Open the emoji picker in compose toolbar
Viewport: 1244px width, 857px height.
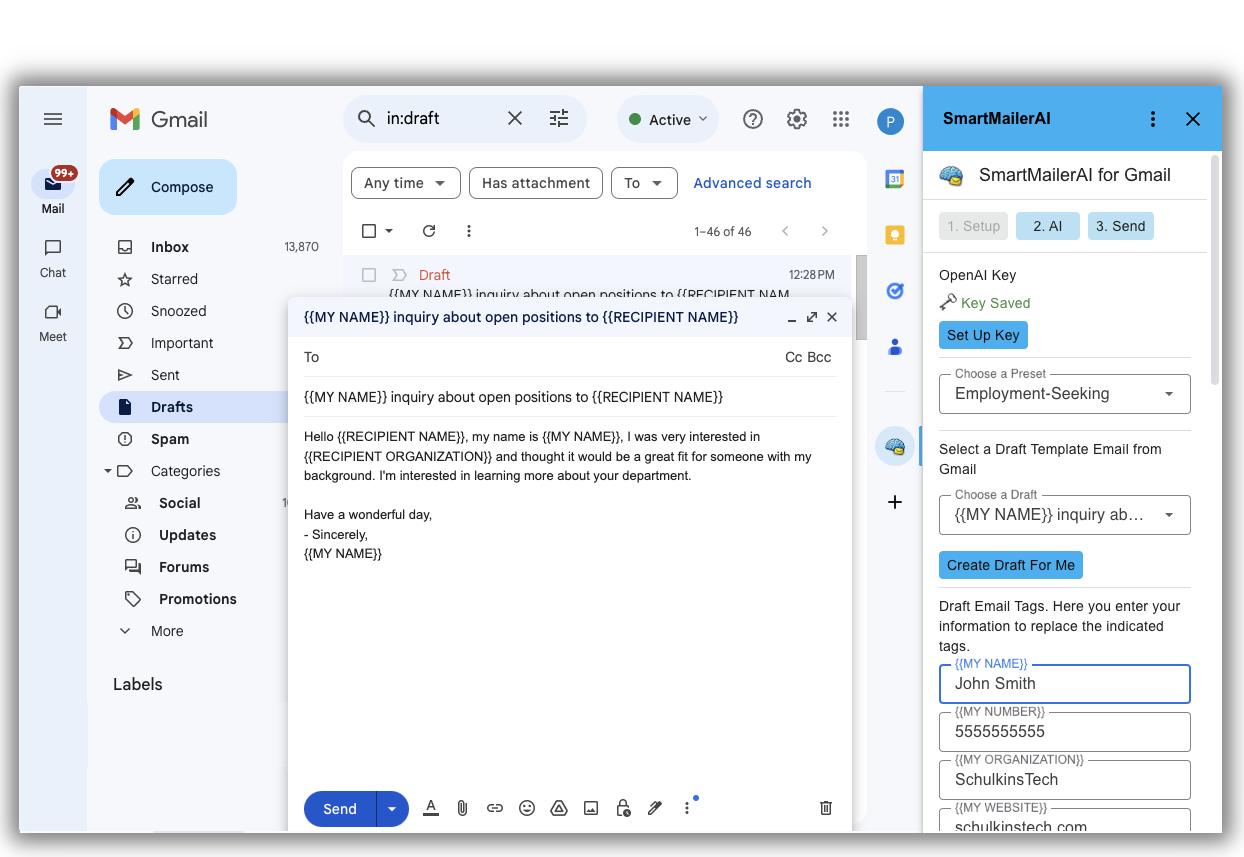[x=527, y=808]
